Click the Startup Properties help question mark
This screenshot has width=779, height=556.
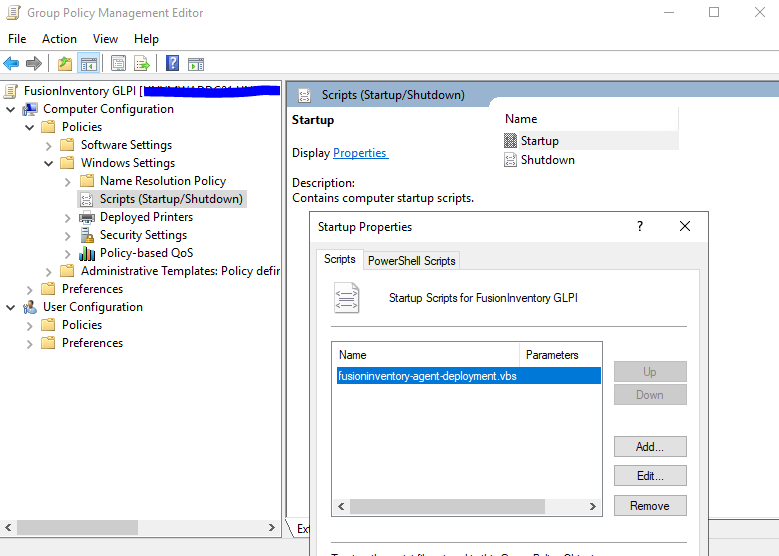tap(640, 226)
